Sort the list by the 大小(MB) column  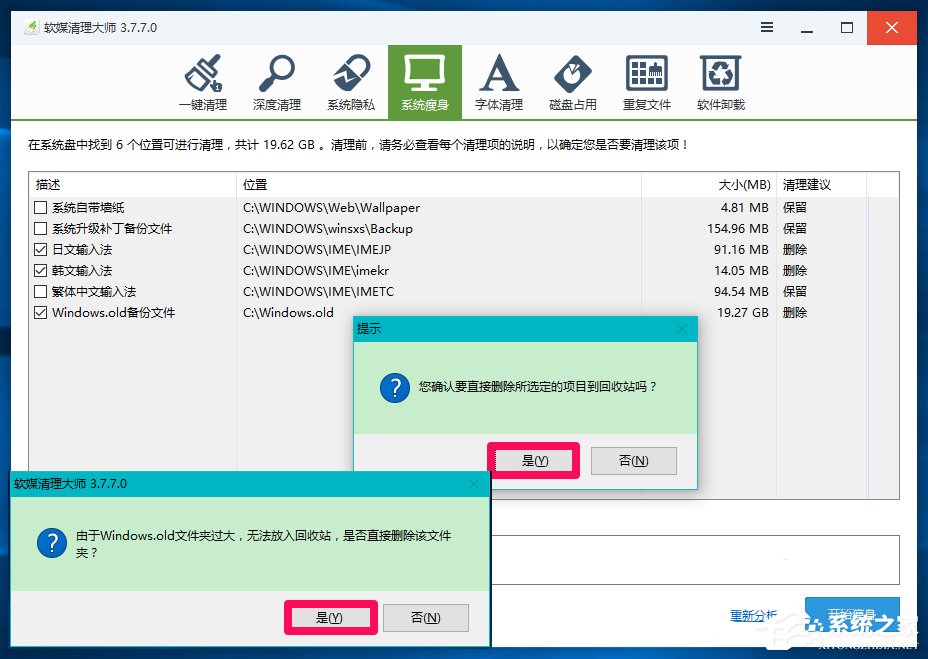point(745,184)
